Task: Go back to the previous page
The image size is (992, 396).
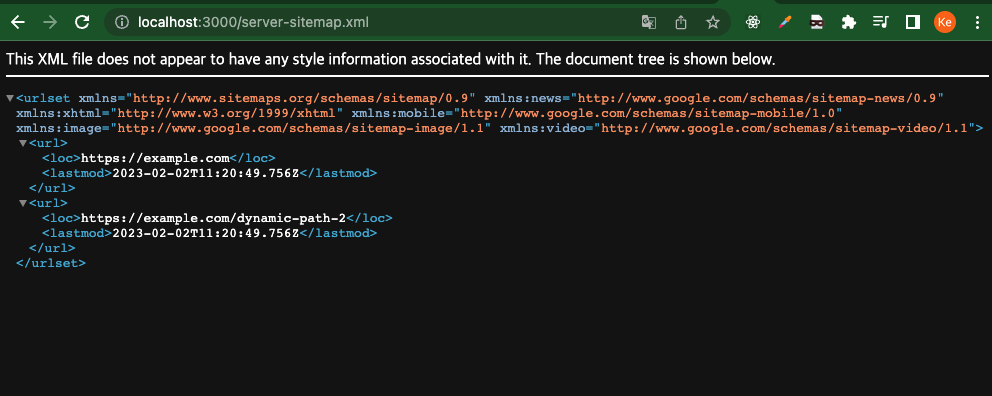Action: [x=18, y=23]
